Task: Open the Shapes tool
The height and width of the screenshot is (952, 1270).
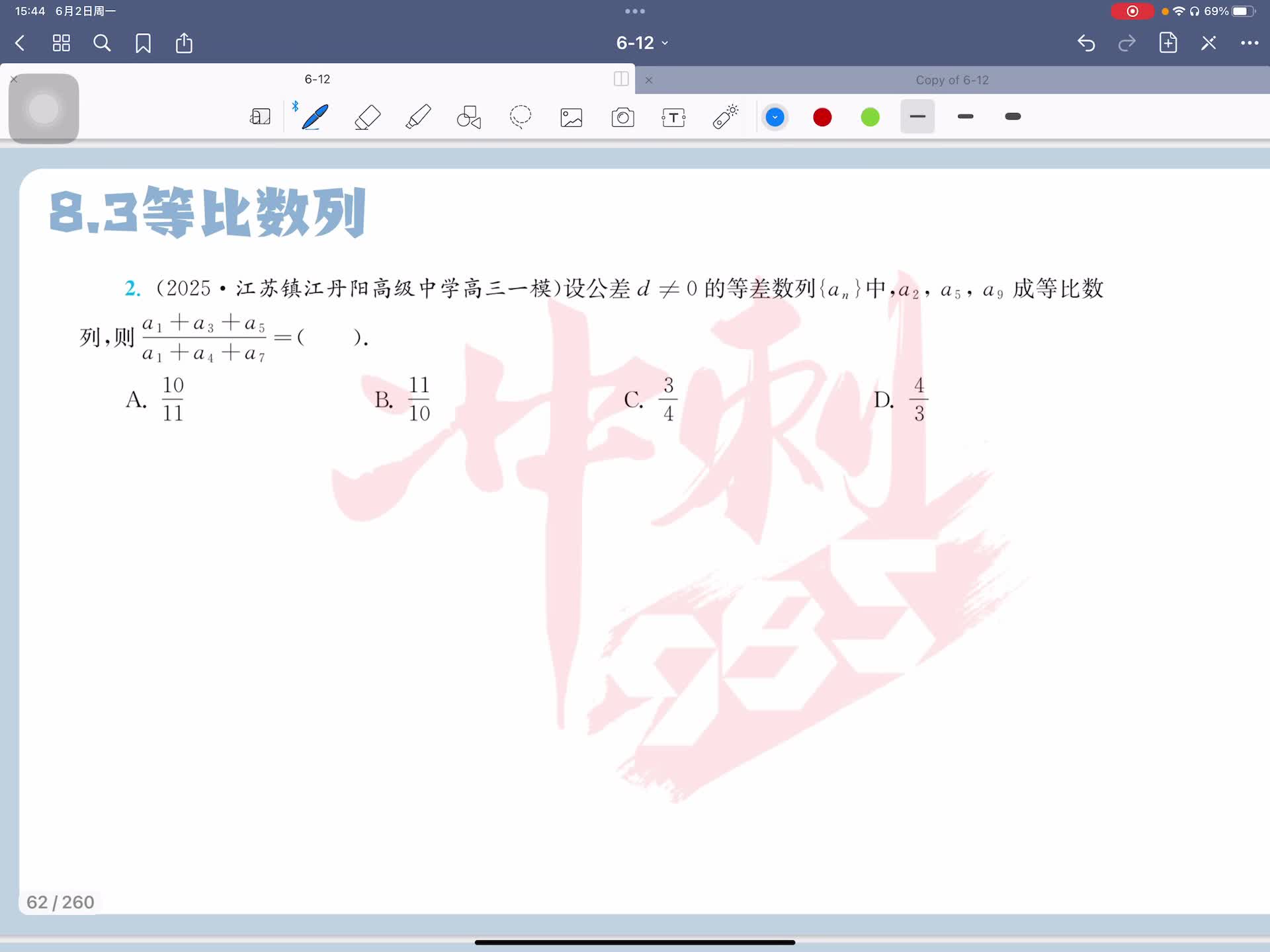Action: [469, 117]
